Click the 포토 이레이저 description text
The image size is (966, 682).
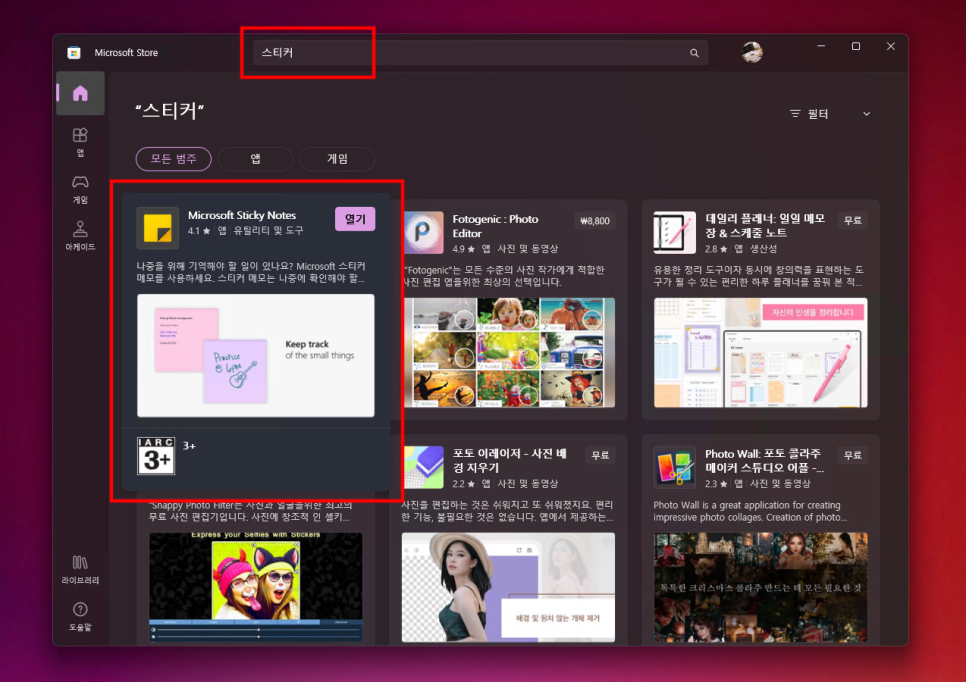pos(507,511)
